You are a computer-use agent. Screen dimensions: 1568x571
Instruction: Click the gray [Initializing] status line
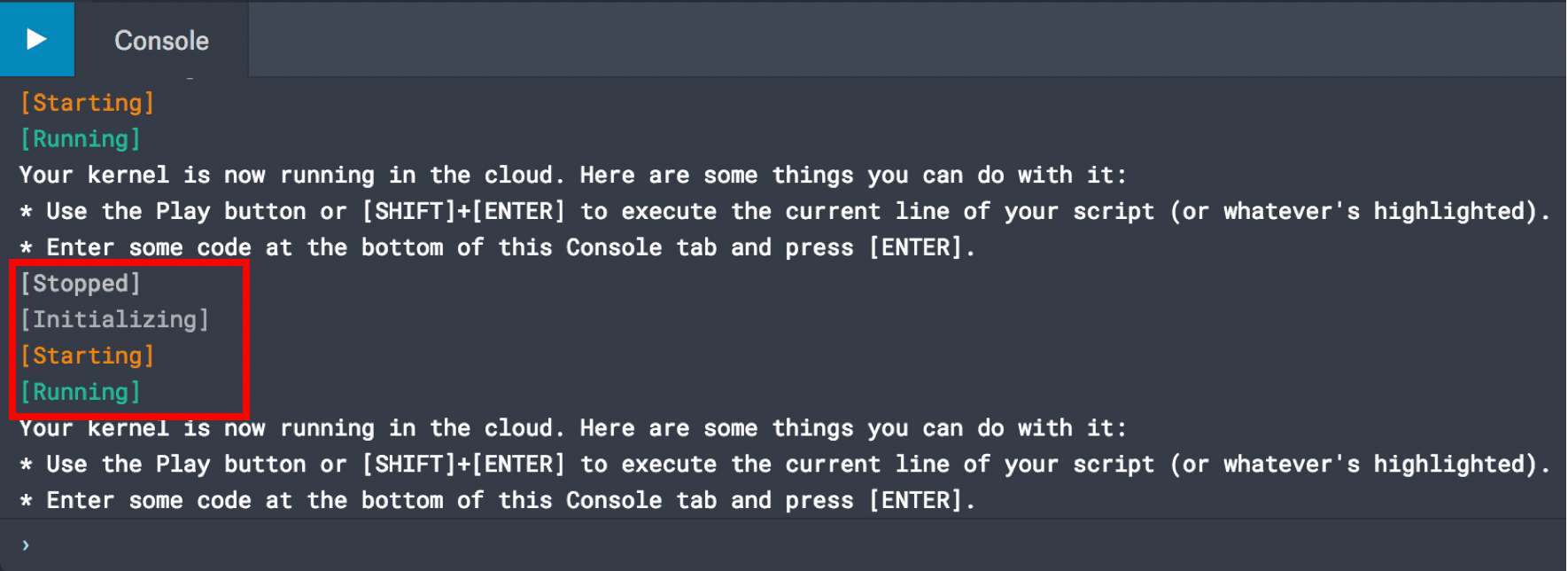pos(114,320)
